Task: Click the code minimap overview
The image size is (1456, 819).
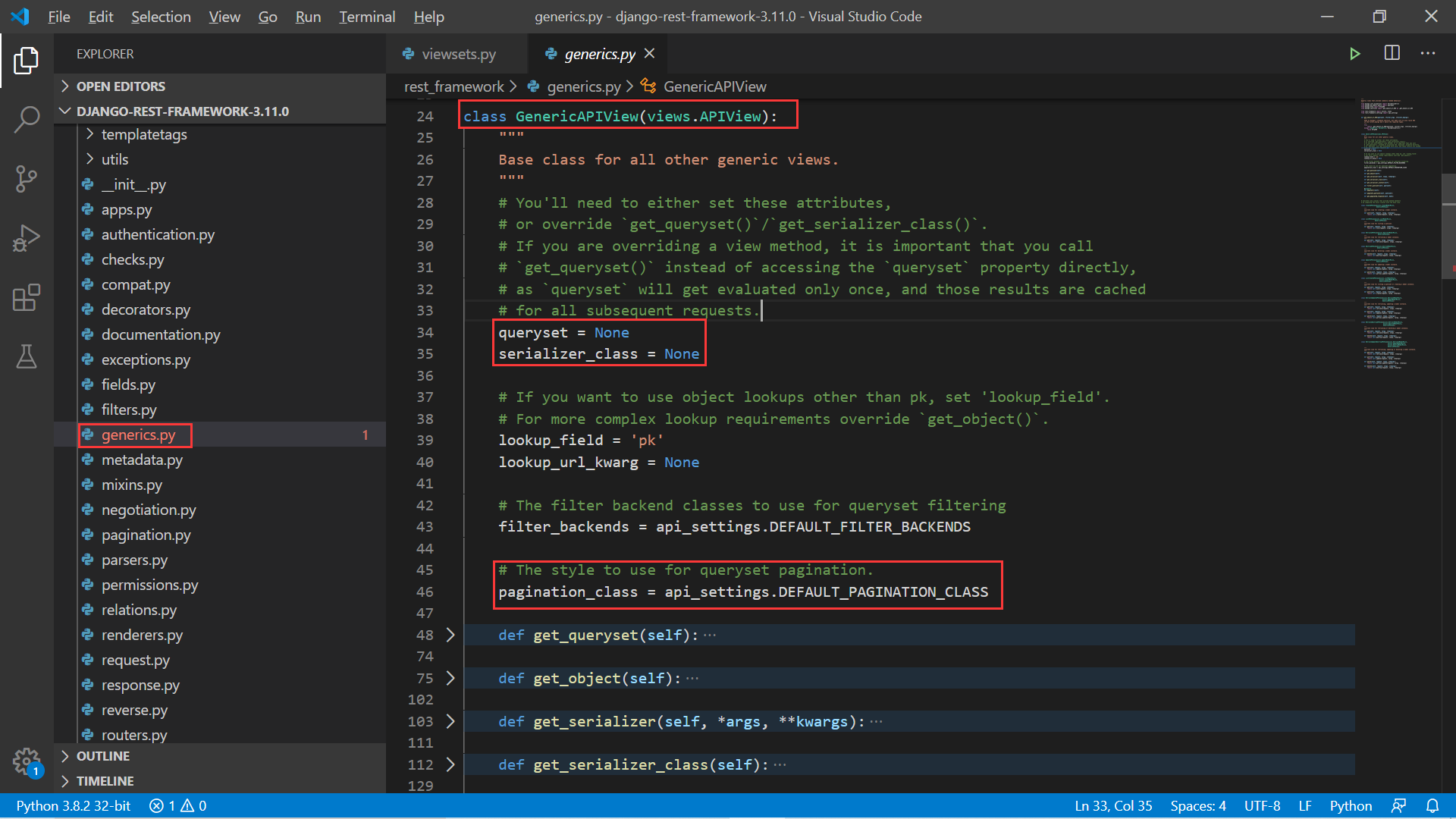Action: pos(1397,235)
